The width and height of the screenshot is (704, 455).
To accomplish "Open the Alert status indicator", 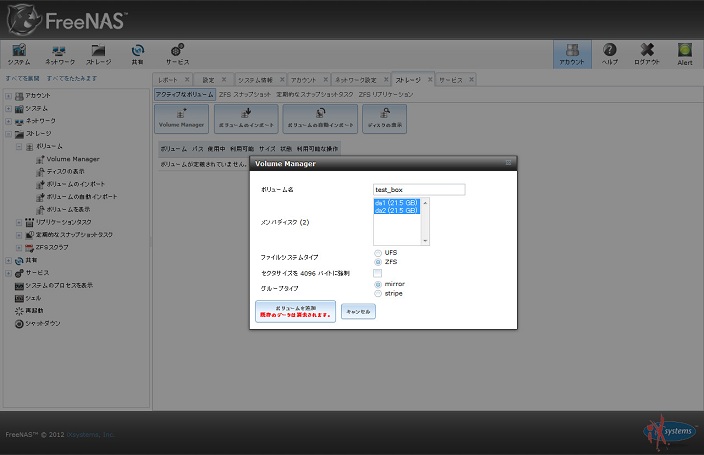I will click(x=685, y=54).
